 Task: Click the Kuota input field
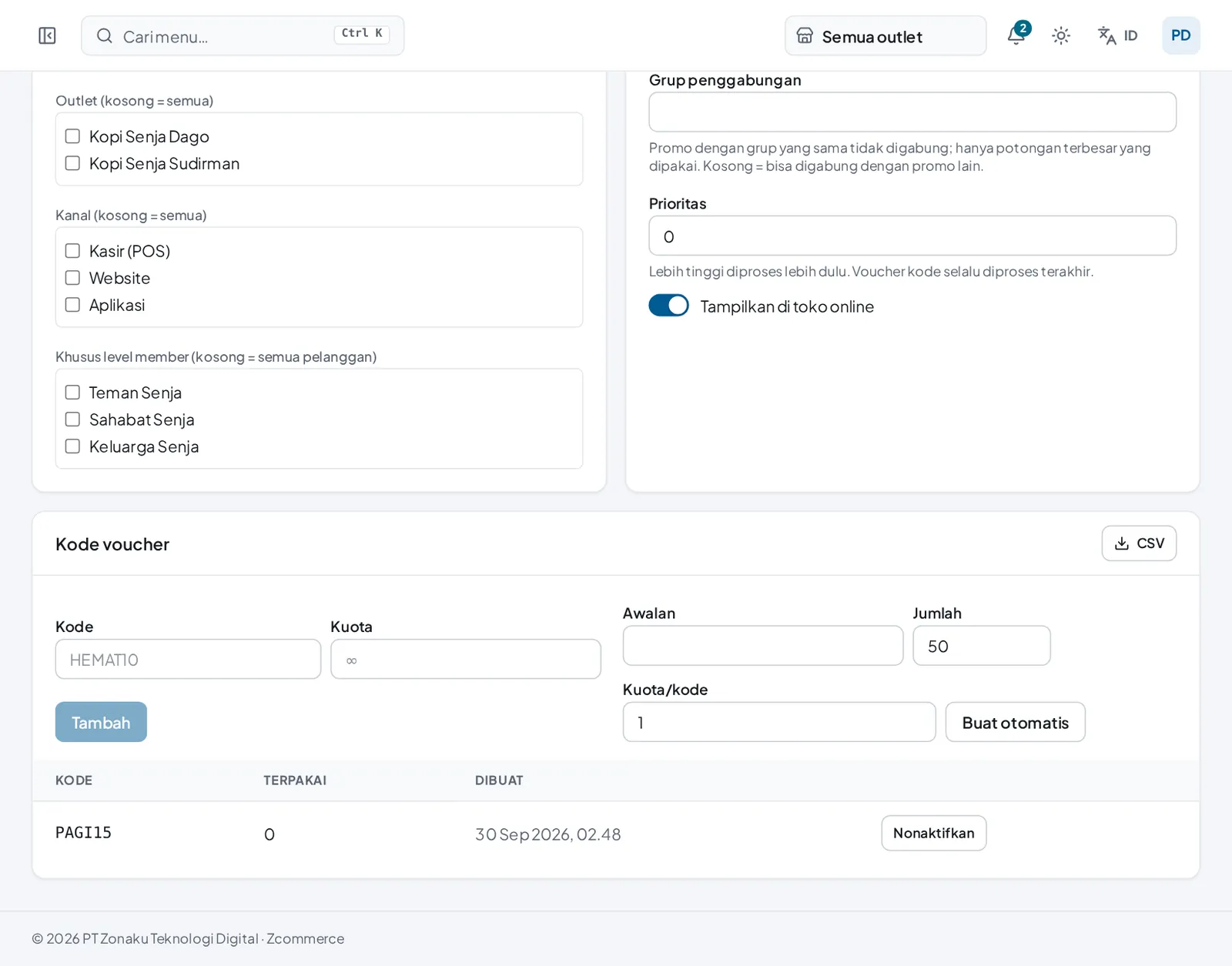coord(466,659)
